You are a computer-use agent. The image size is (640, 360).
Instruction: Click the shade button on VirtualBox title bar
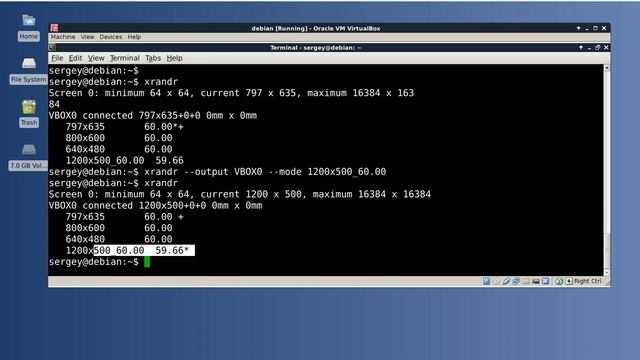click(x=578, y=28)
